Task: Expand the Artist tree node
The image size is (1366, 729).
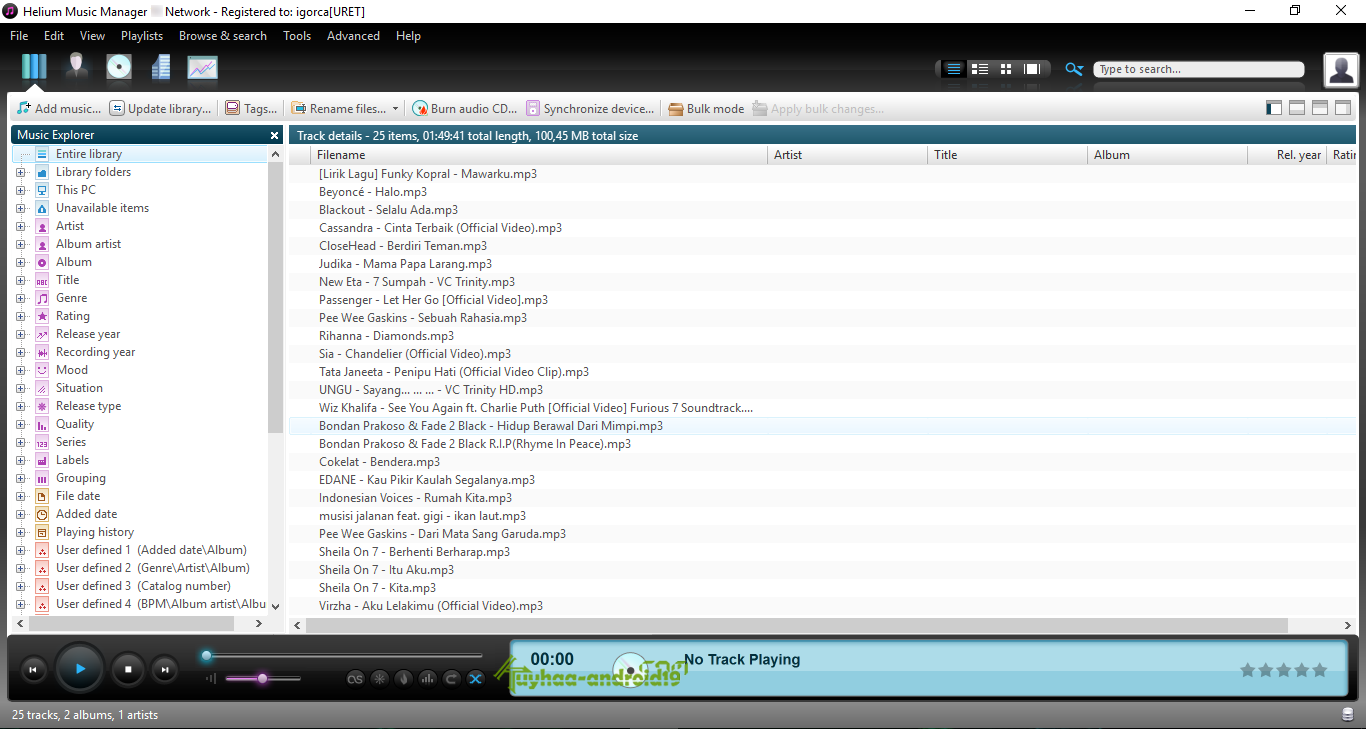Action: pos(20,226)
